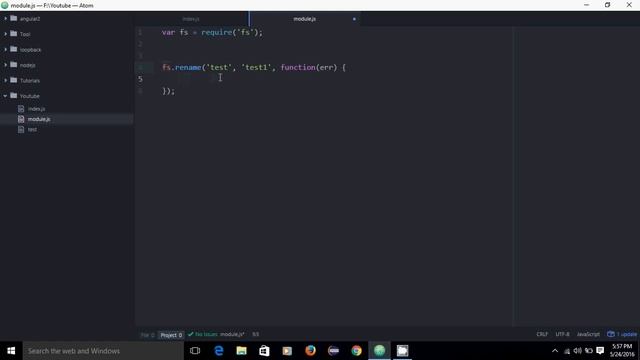640x360 pixels.
Task: Click the Tutorials folder icon
Action: pyautogui.click(x=13, y=80)
